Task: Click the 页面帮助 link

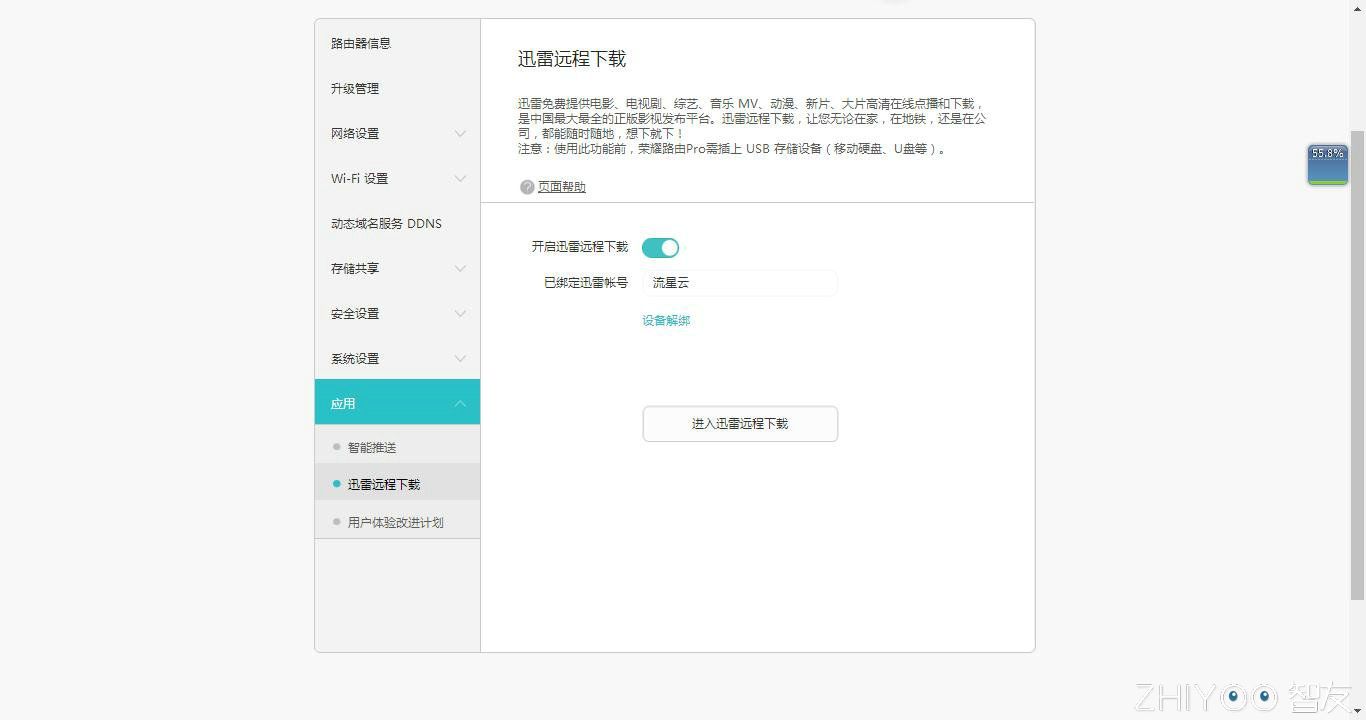Action: pos(562,187)
